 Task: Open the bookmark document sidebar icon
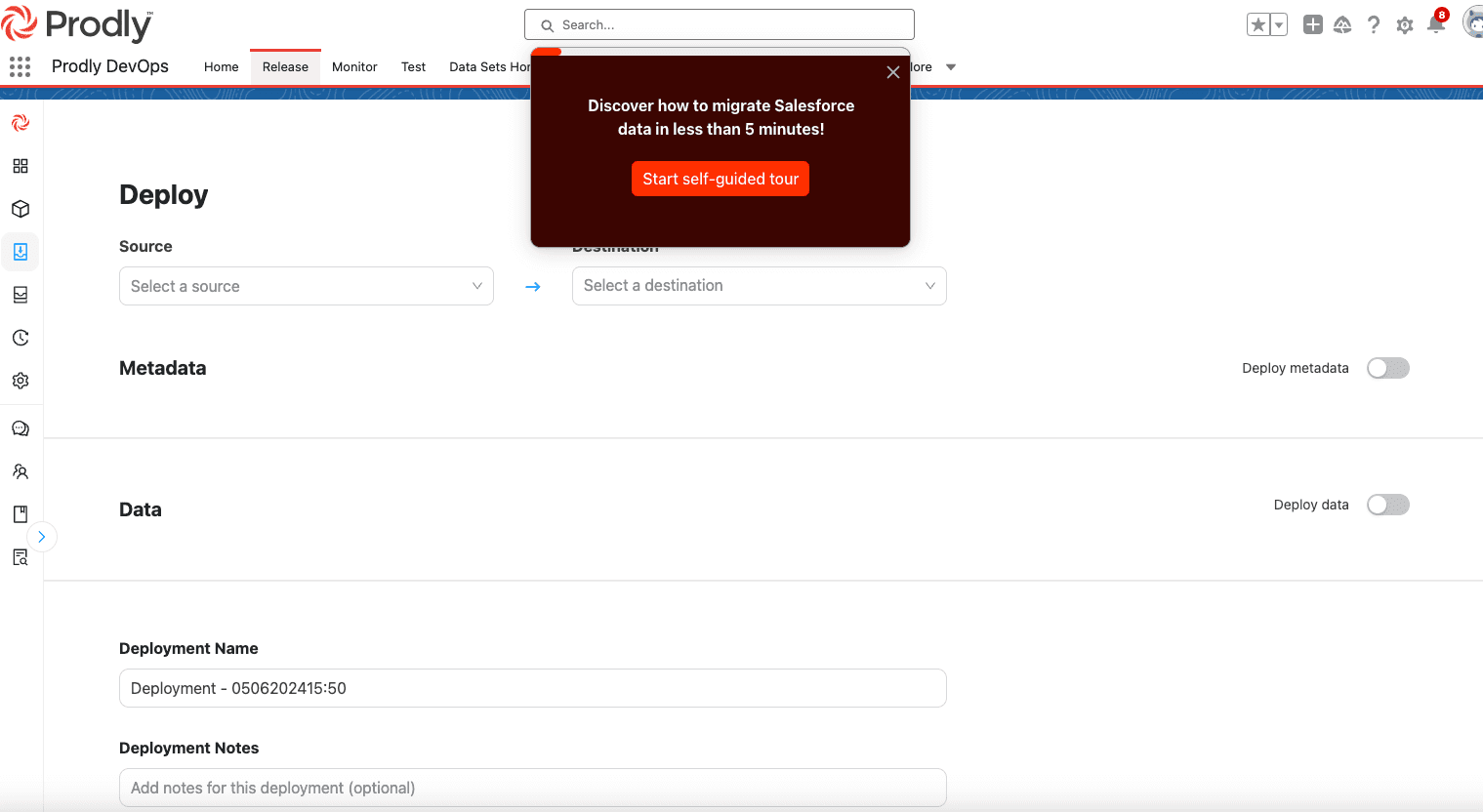[x=21, y=514]
